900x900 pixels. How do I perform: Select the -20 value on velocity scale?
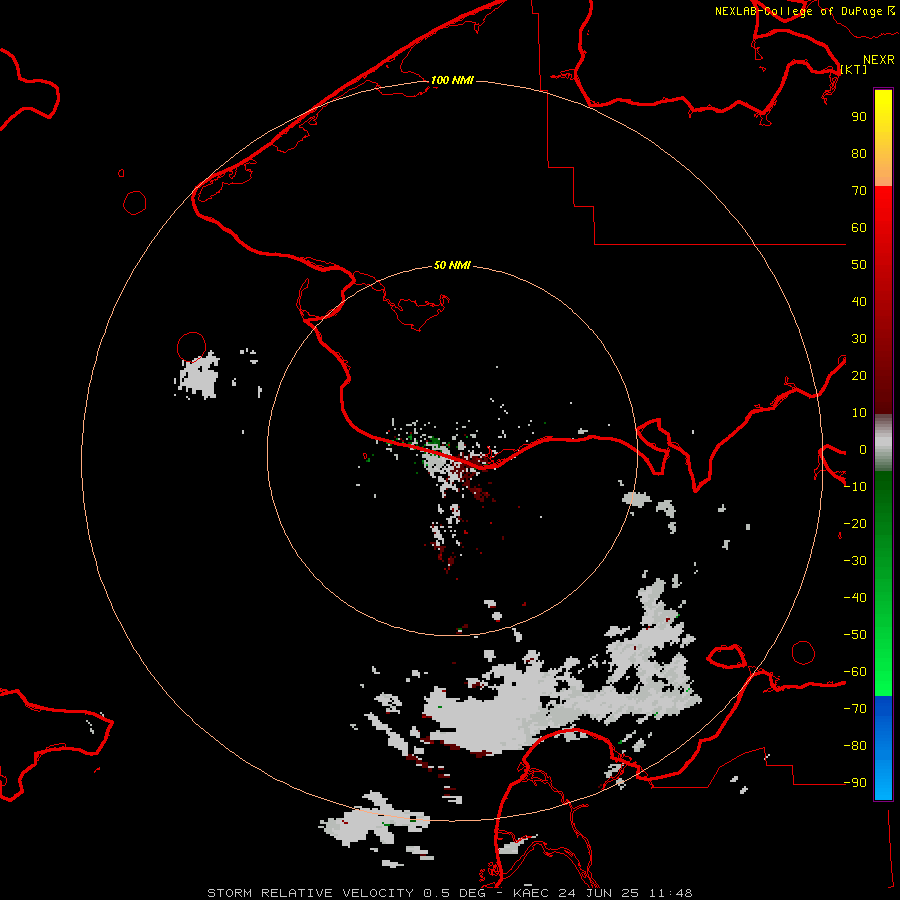pos(855,523)
